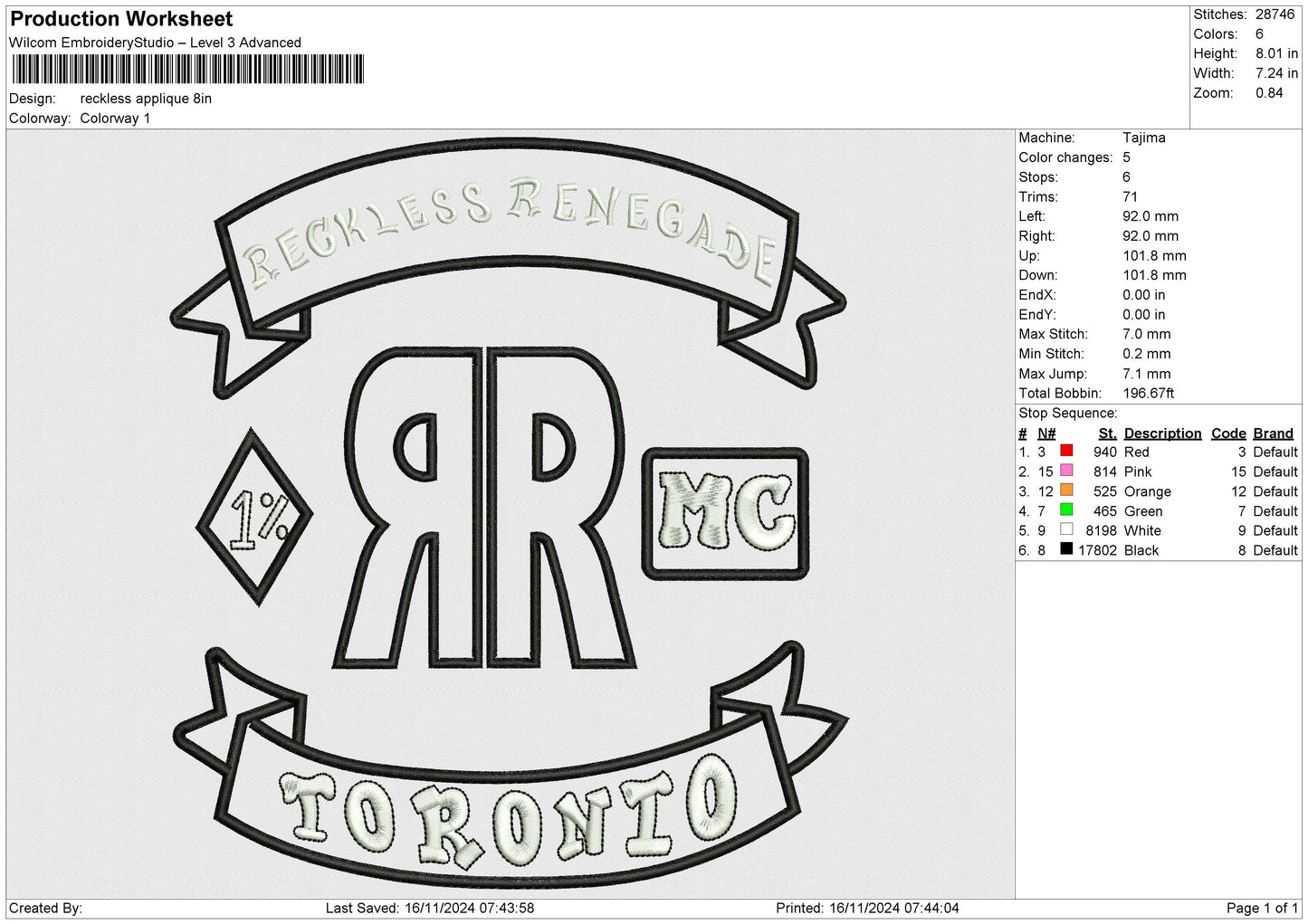Click the St. column header
The height and width of the screenshot is (924, 1308).
1107,433
